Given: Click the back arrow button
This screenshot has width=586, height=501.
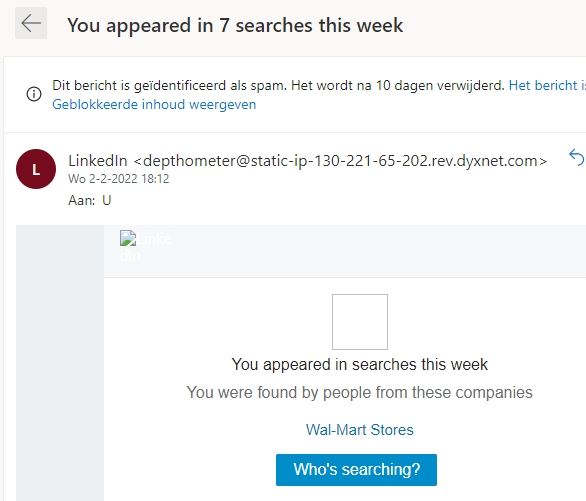Looking at the screenshot, I should (x=31, y=23).
